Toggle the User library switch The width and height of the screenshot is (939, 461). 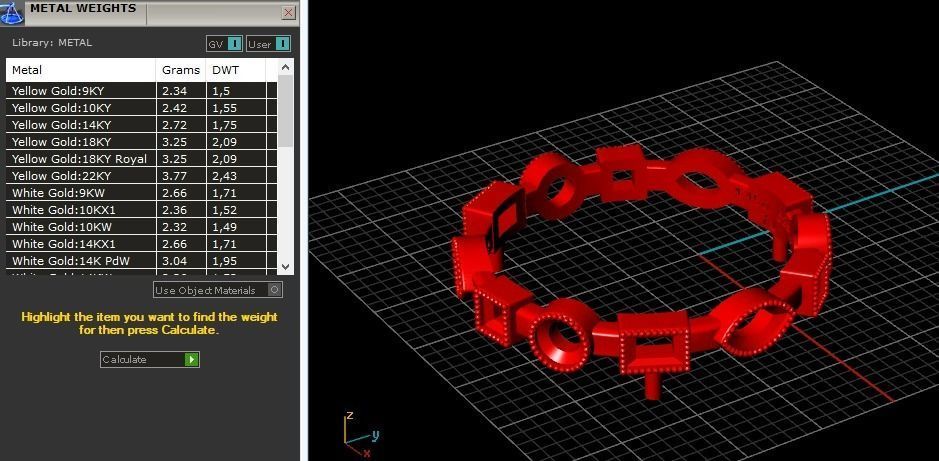268,44
